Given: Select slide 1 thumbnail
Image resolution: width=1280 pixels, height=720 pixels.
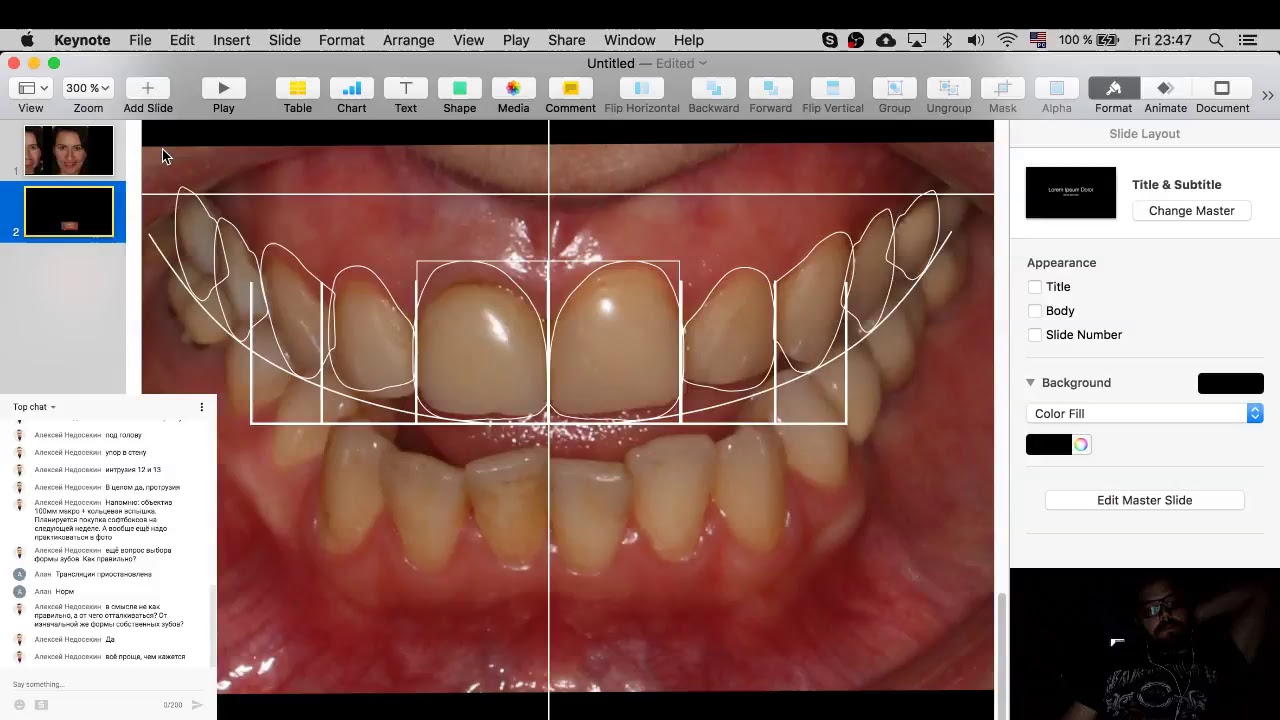Looking at the screenshot, I should tap(69, 150).
